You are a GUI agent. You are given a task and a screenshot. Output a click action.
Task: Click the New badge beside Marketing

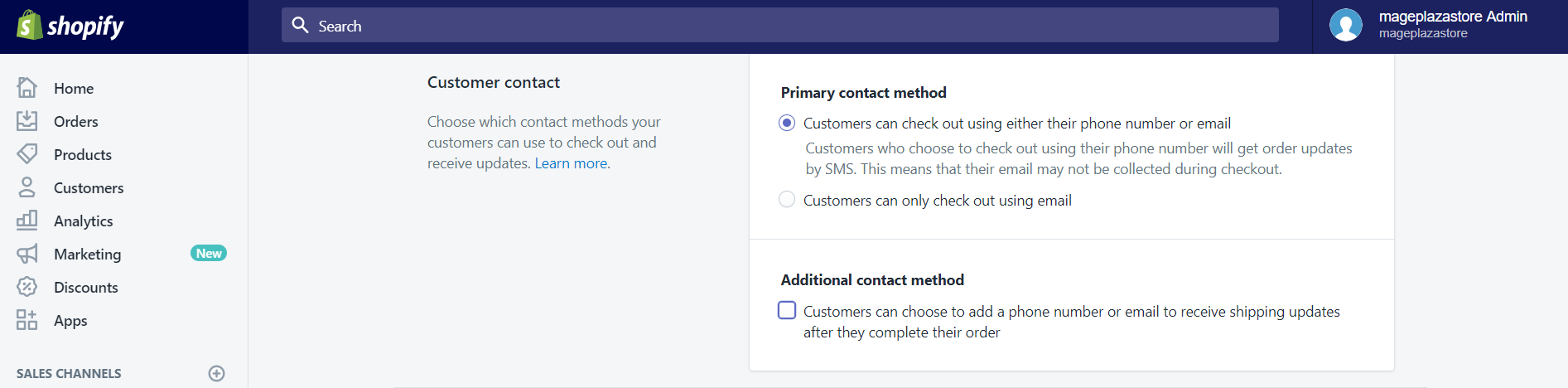[x=209, y=253]
